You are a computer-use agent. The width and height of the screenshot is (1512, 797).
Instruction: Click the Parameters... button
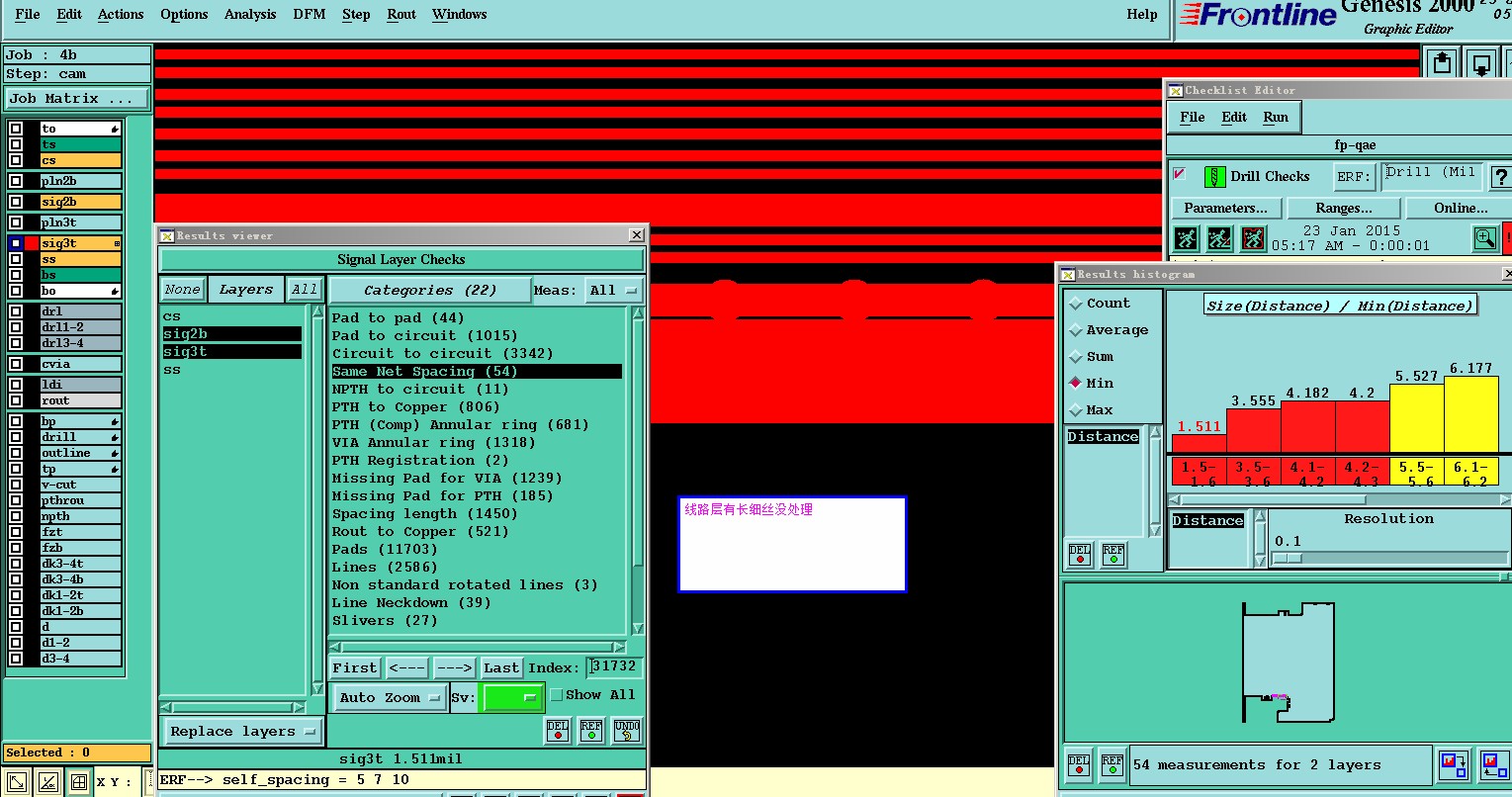click(x=1226, y=209)
